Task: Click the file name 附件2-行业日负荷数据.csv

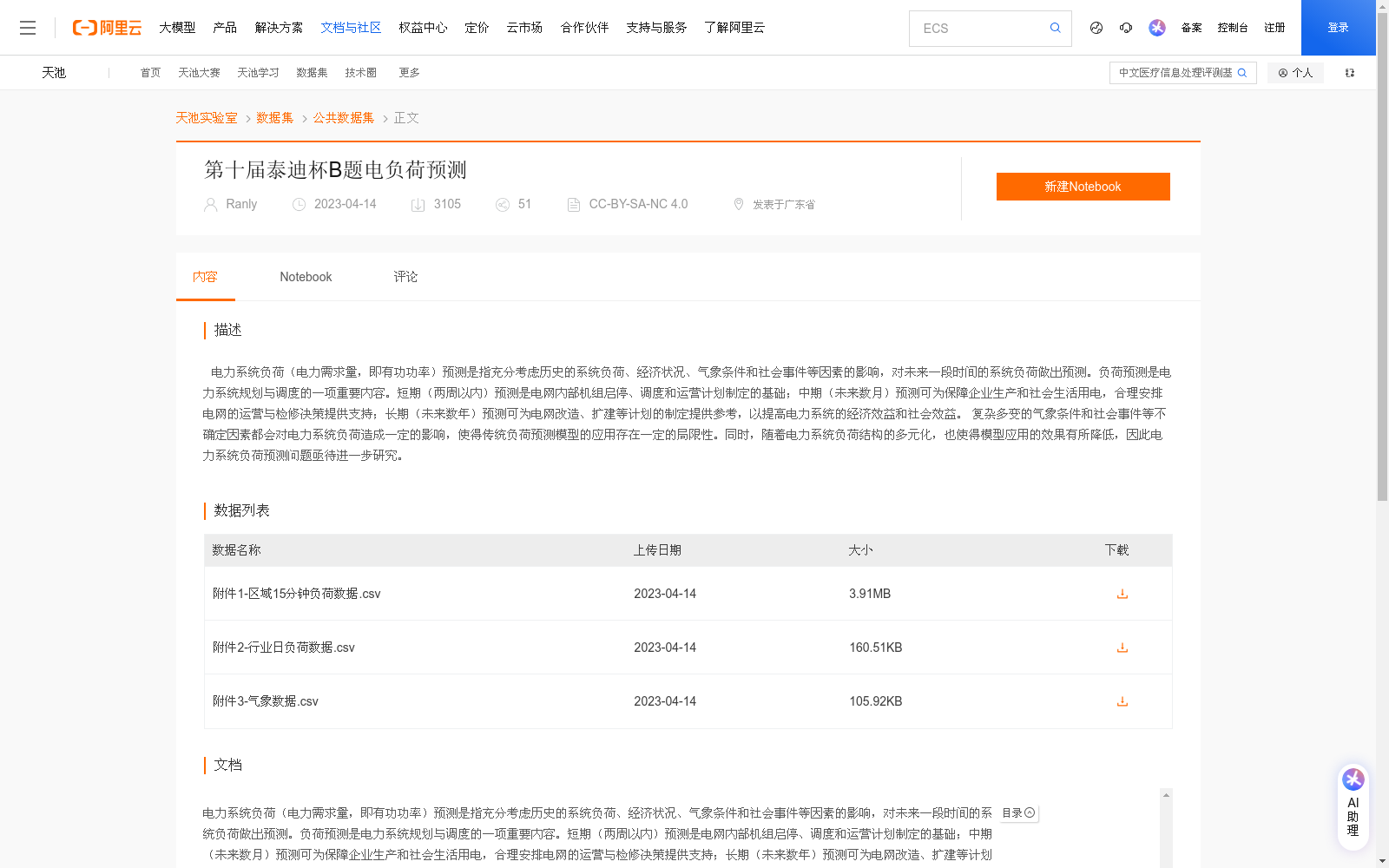Action: coord(284,648)
